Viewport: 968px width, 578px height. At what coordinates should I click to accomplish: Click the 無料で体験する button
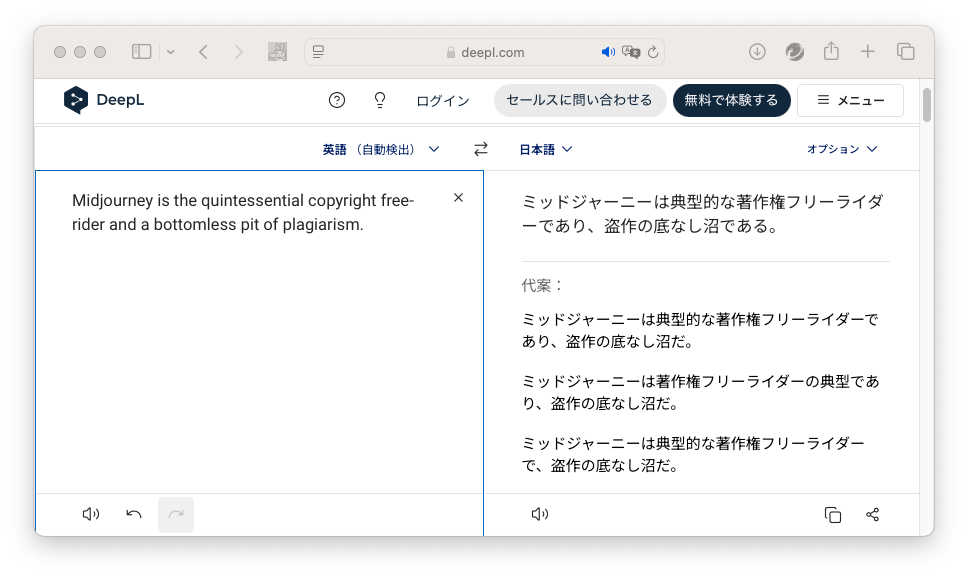732,100
